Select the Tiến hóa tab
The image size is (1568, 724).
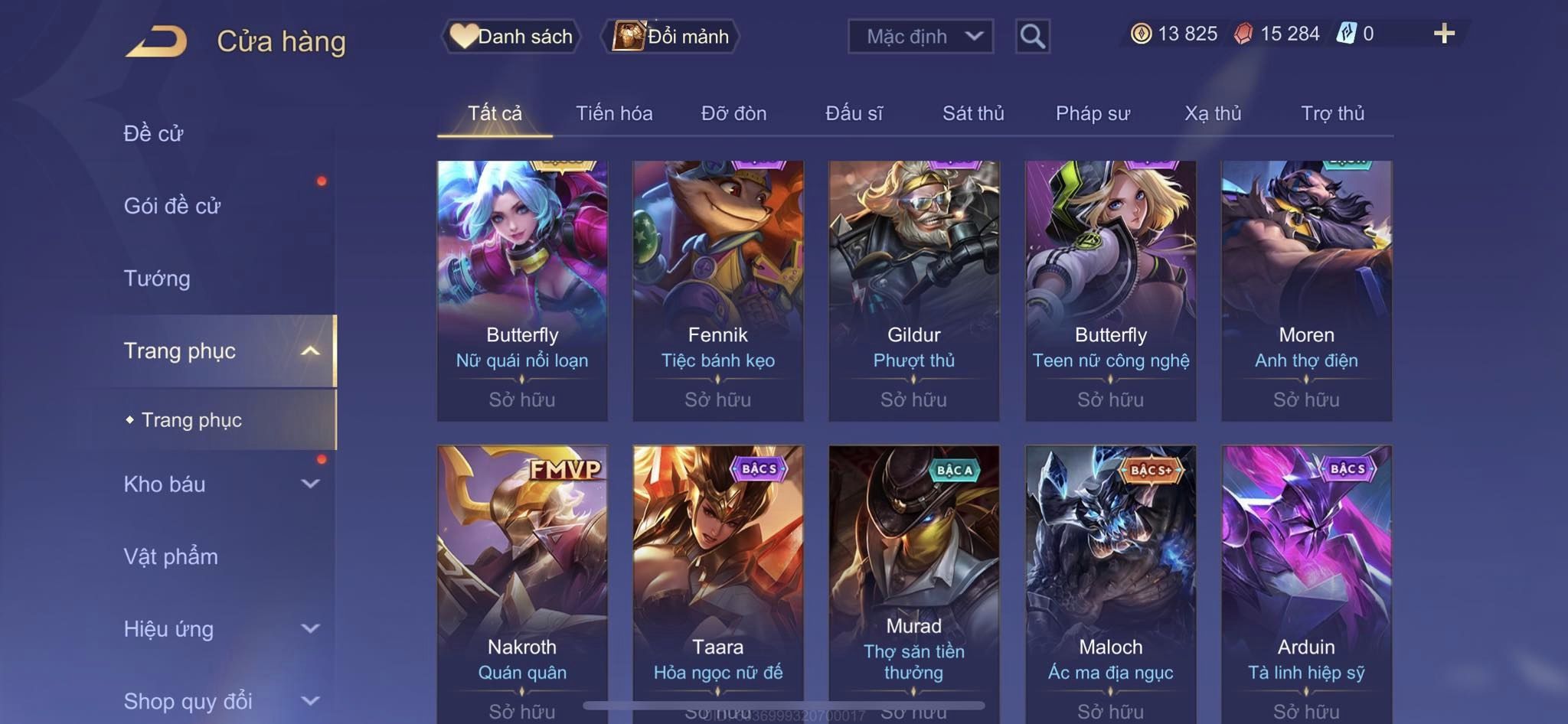[614, 113]
